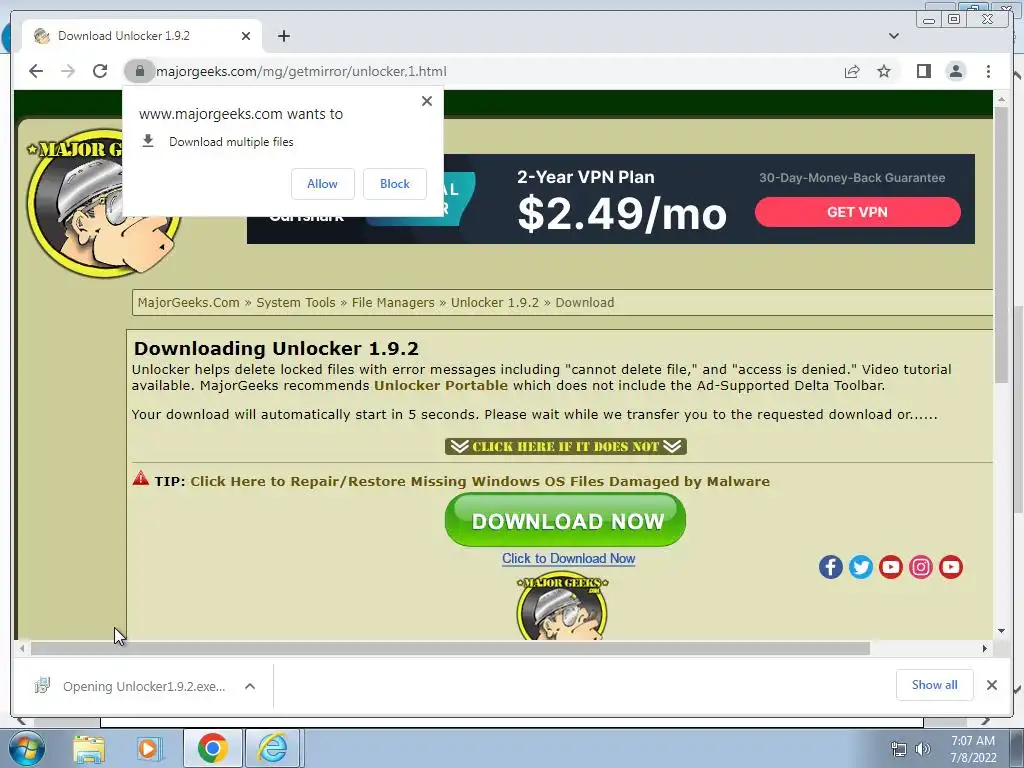Click the 'Click here if it does not' banner
1024x768 pixels.
click(x=566, y=447)
